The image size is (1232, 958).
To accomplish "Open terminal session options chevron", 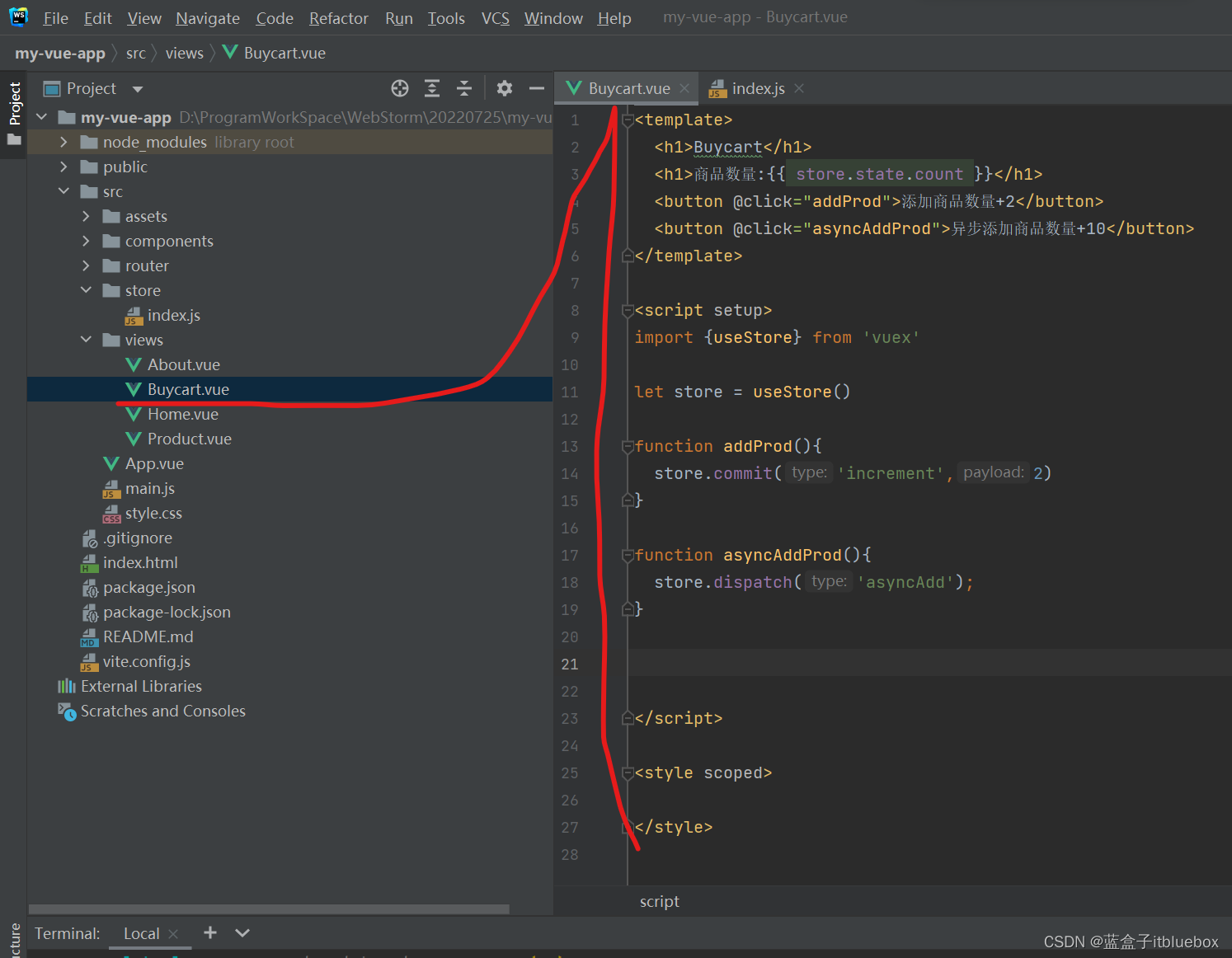I will pyautogui.click(x=242, y=932).
